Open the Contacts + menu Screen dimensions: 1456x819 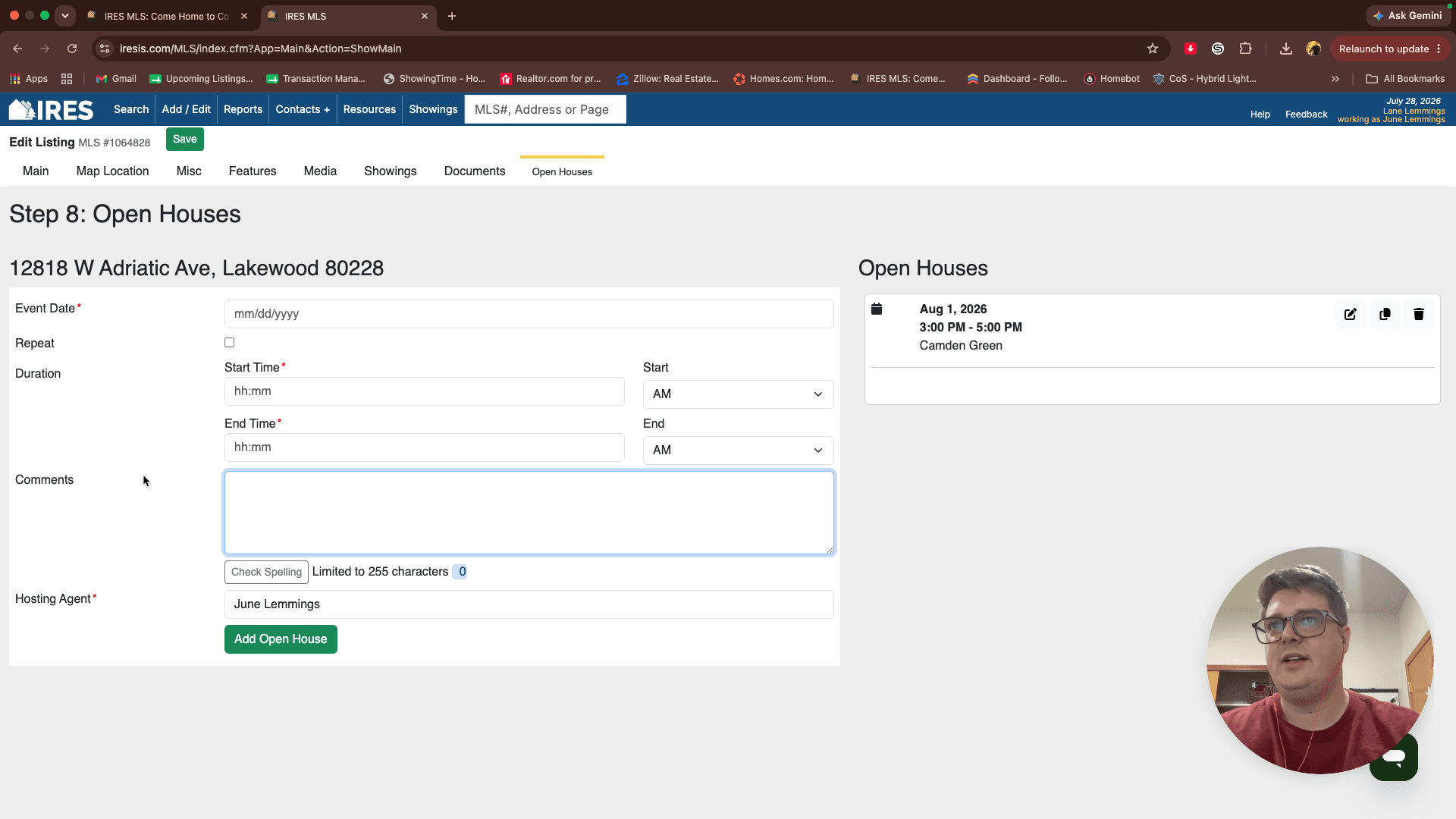pos(303,109)
